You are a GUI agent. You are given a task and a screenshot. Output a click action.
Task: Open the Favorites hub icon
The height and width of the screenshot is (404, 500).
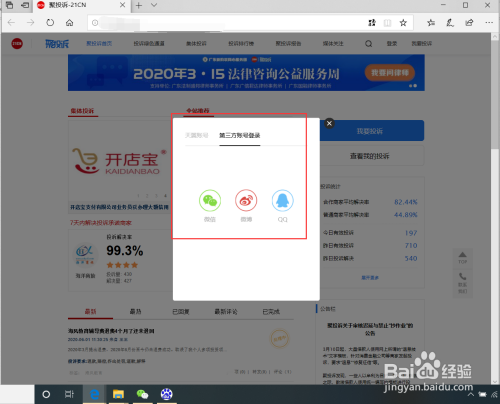pyautogui.click(x=431, y=23)
